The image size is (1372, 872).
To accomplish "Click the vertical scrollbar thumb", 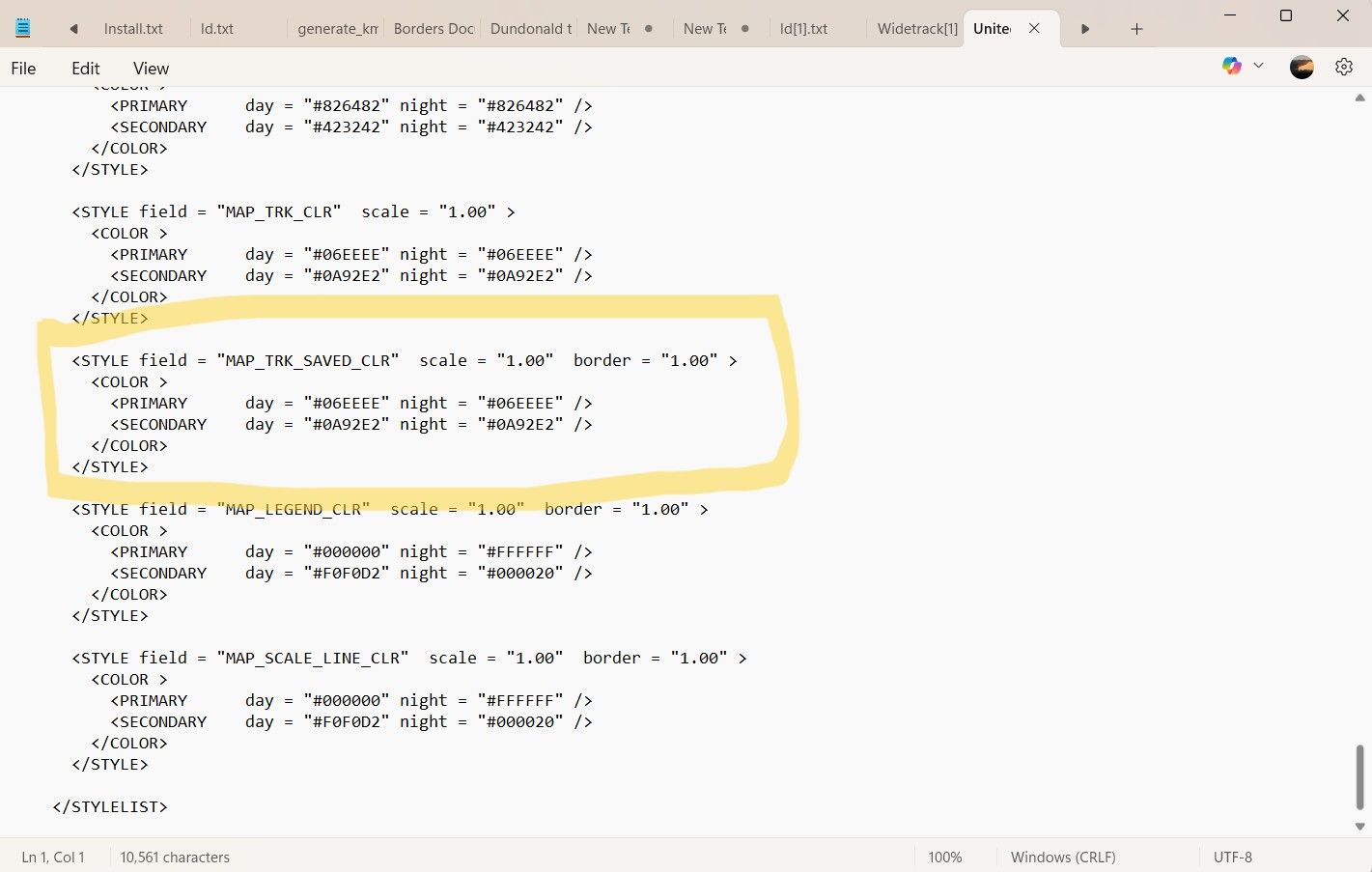I will coord(1359,776).
